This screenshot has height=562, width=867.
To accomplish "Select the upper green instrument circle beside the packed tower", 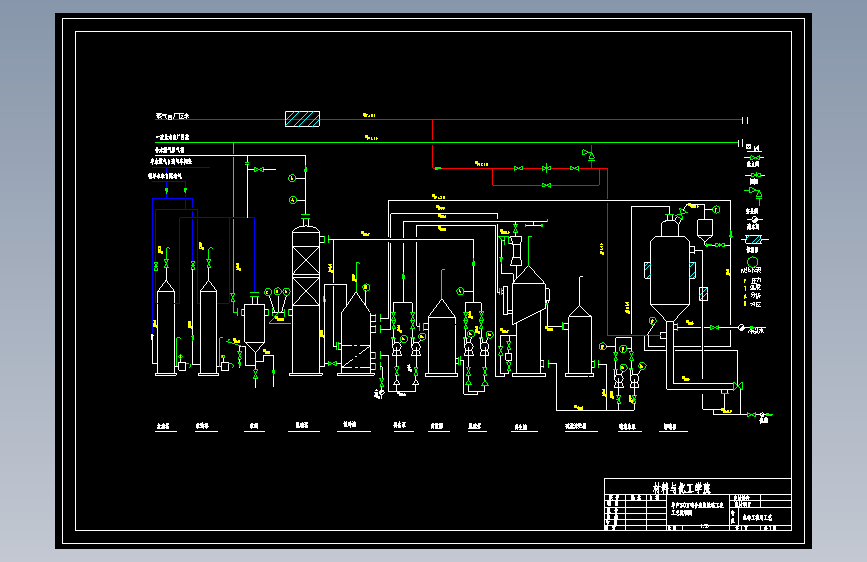I will click(292, 178).
